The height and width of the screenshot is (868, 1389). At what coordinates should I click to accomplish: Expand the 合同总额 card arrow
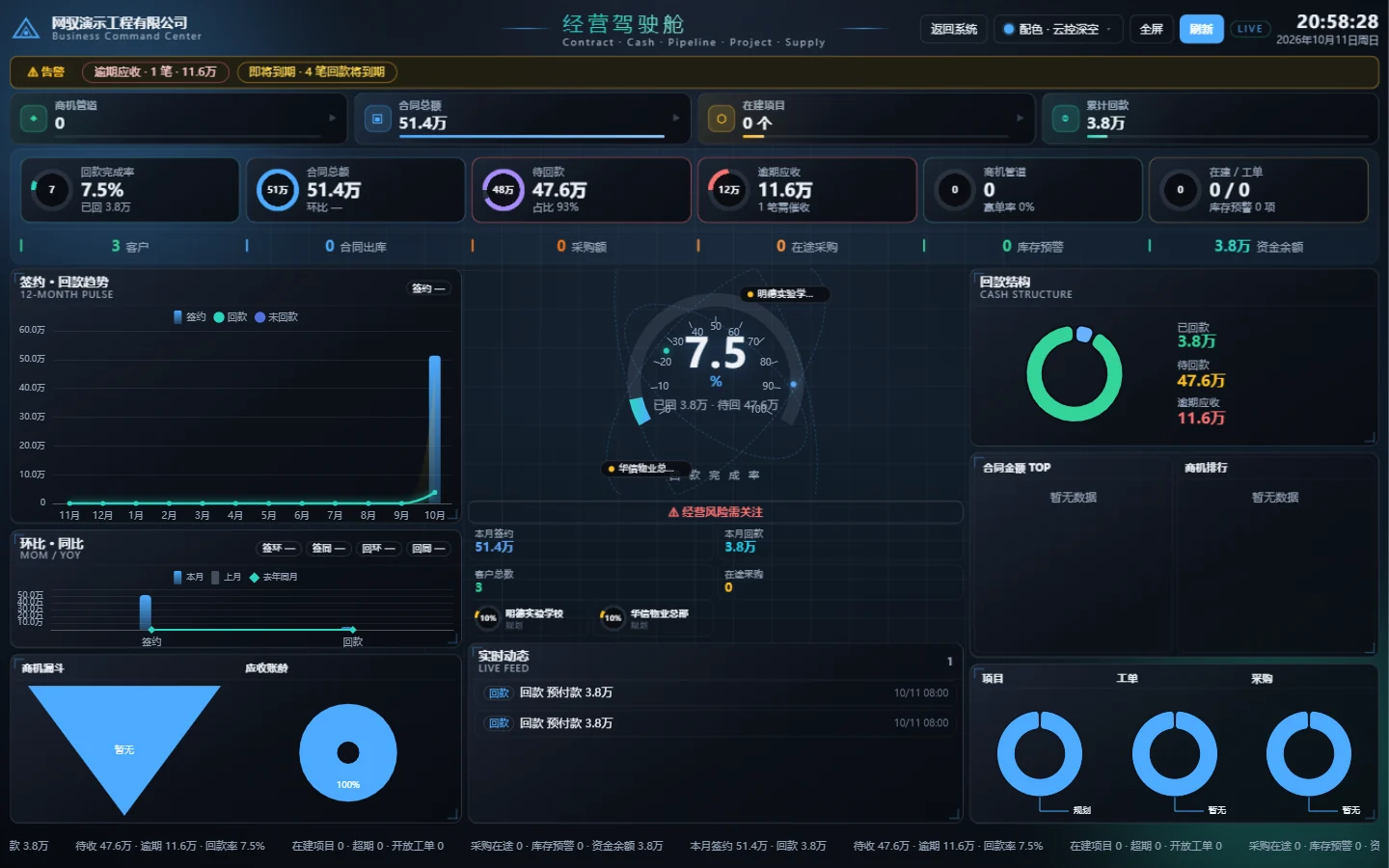(676, 118)
